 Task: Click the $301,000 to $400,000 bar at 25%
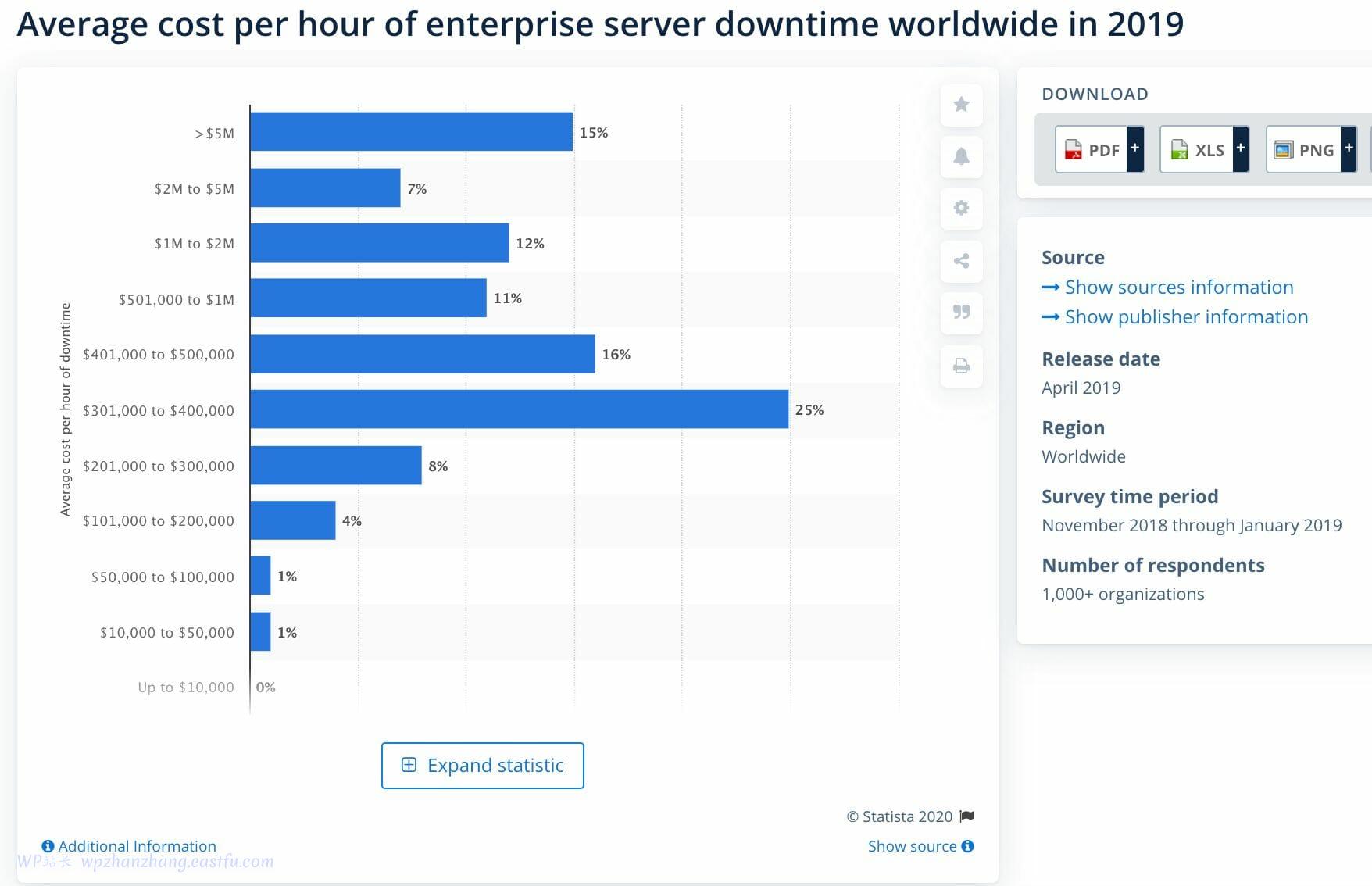(x=519, y=409)
